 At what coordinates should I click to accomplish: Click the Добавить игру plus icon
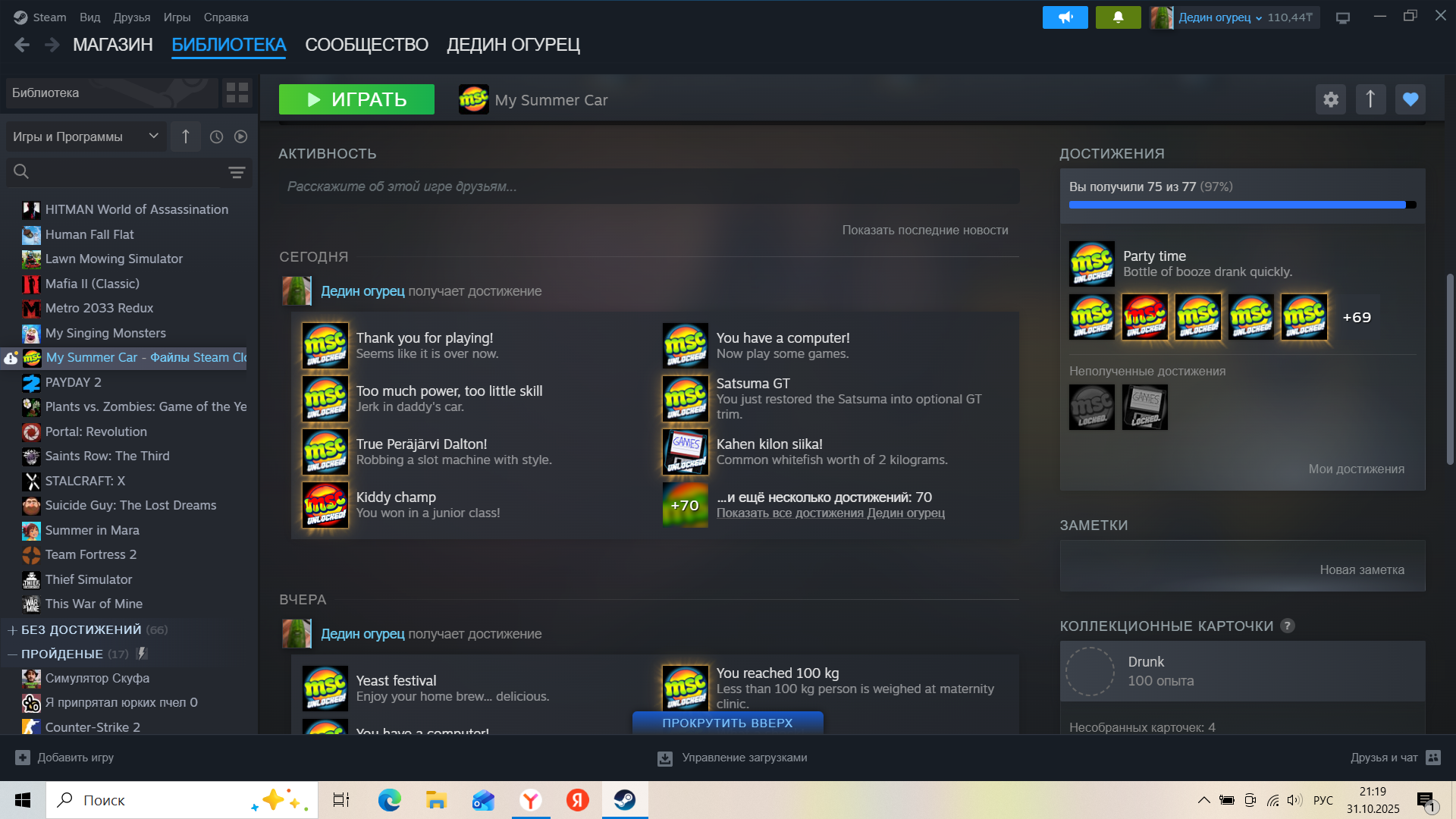23,758
